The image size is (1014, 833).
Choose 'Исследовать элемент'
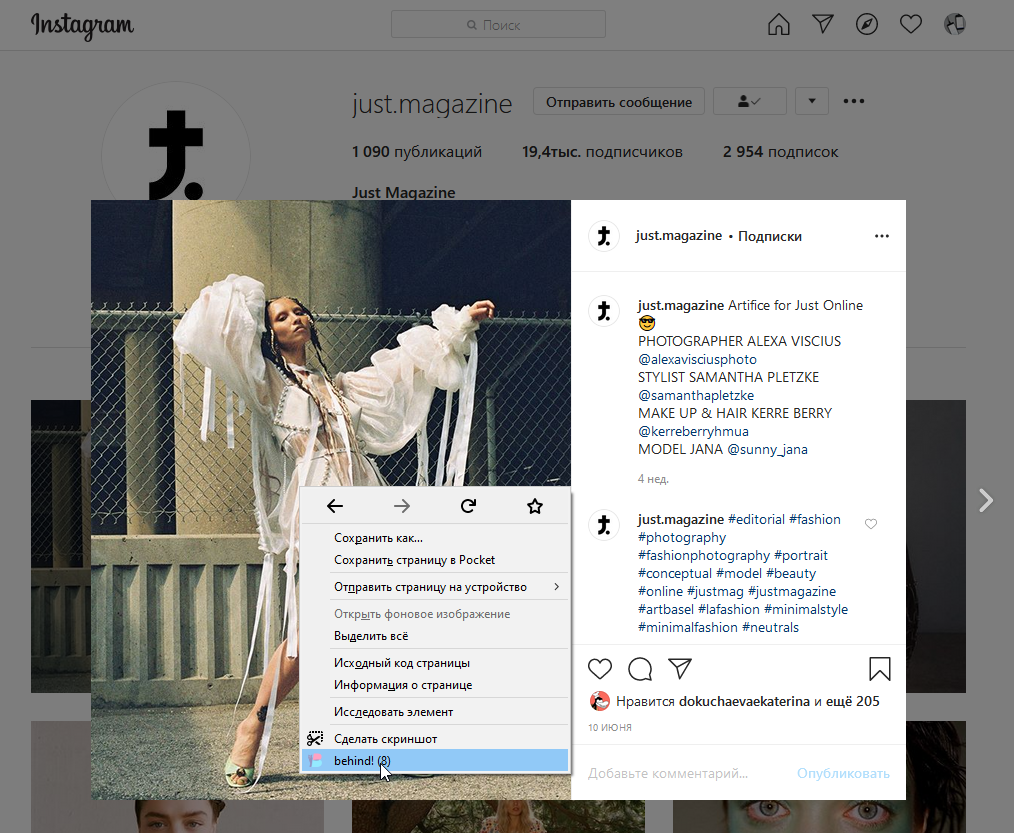[435, 712]
